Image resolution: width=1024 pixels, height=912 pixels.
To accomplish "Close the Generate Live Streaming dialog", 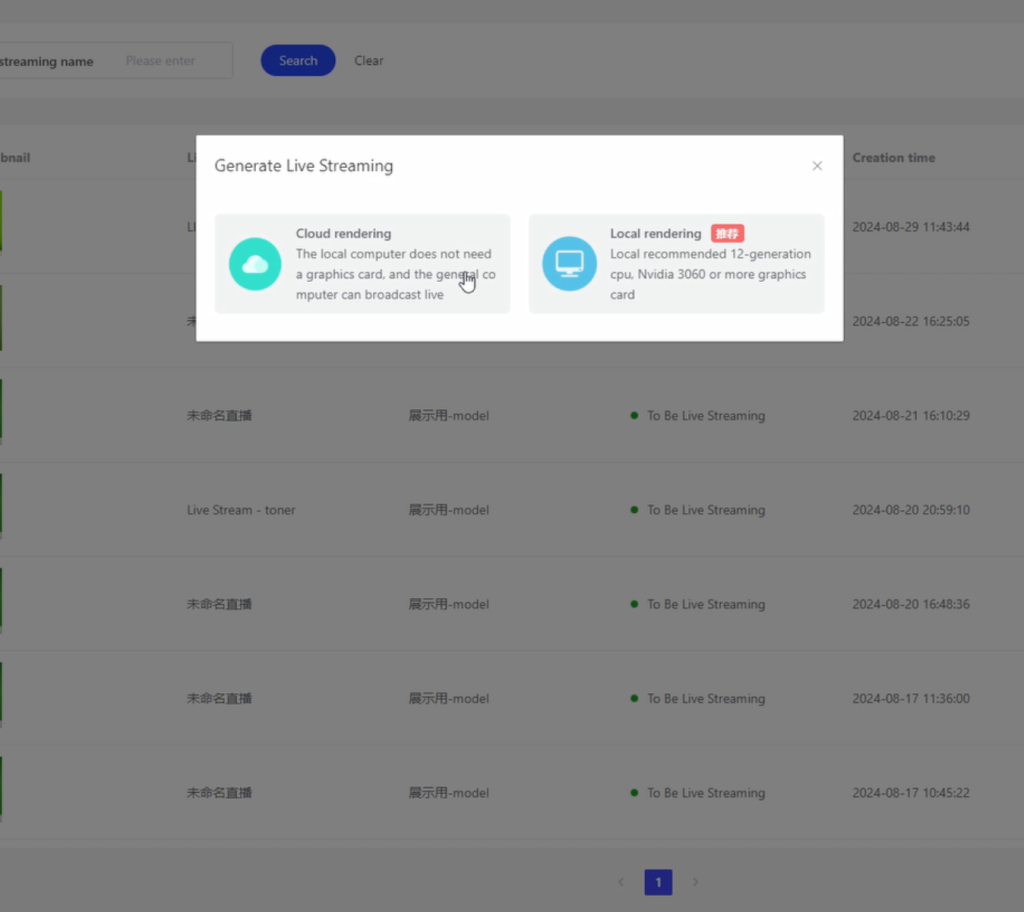I will (x=817, y=166).
